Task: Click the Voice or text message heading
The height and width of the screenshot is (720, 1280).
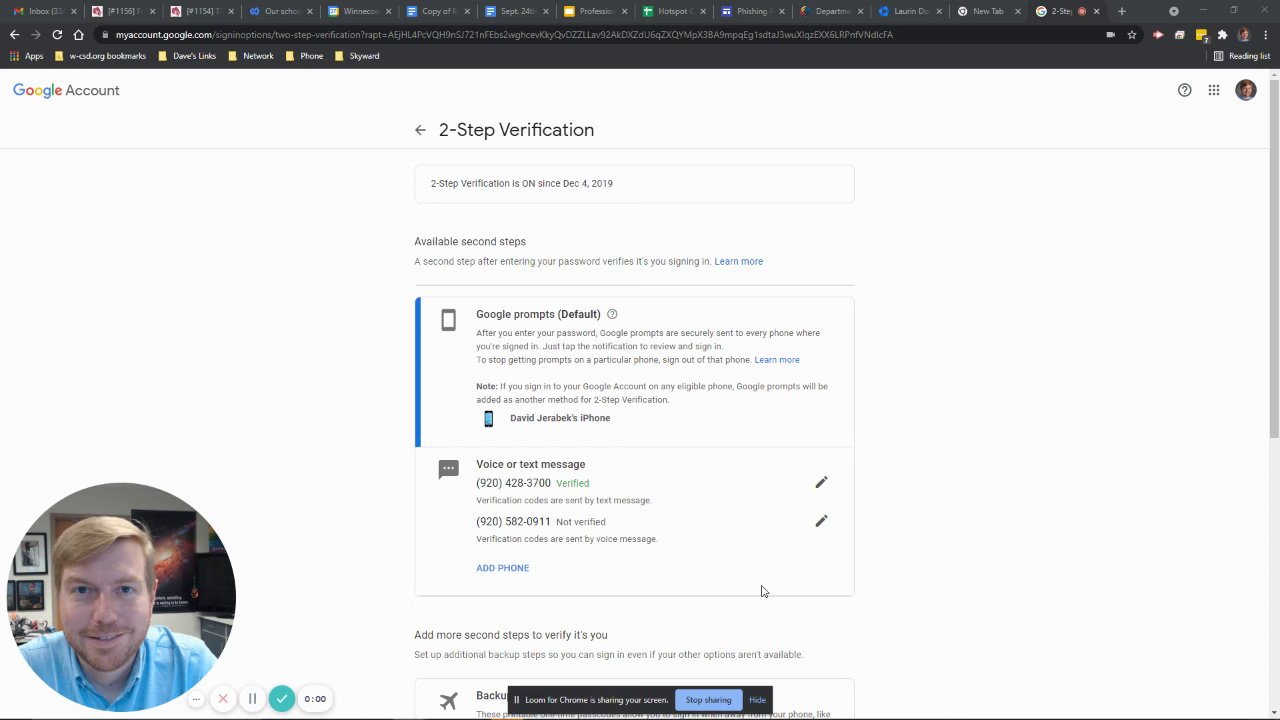Action: click(x=530, y=464)
